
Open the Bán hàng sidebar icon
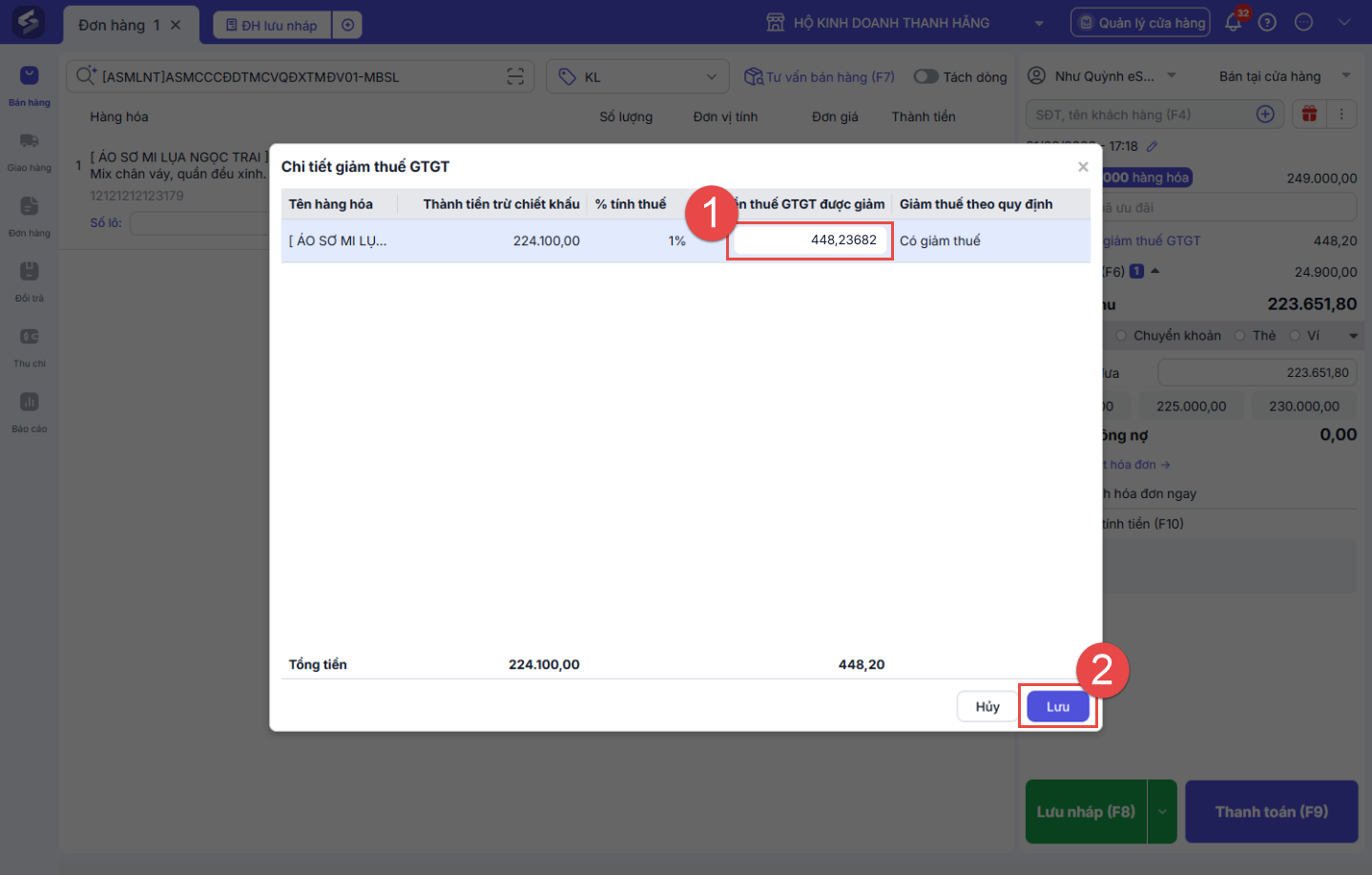tap(30, 75)
